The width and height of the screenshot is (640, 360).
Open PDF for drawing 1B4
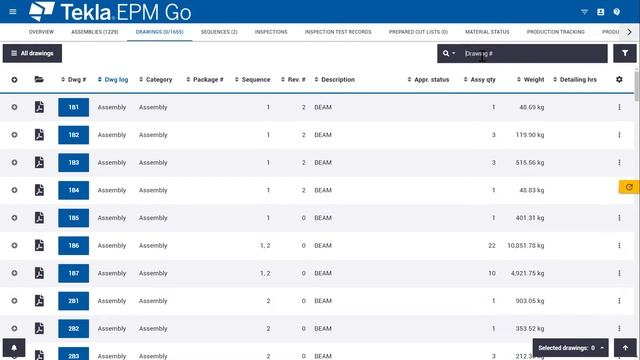pyautogui.click(x=39, y=190)
